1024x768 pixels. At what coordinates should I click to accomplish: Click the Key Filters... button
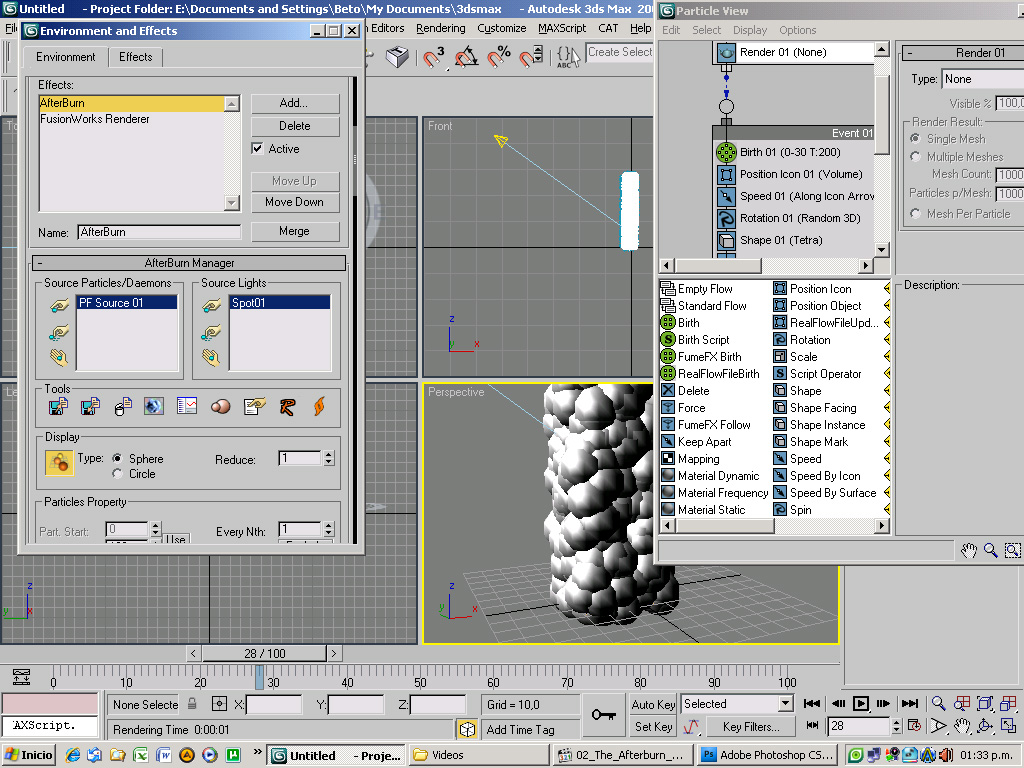click(751, 726)
